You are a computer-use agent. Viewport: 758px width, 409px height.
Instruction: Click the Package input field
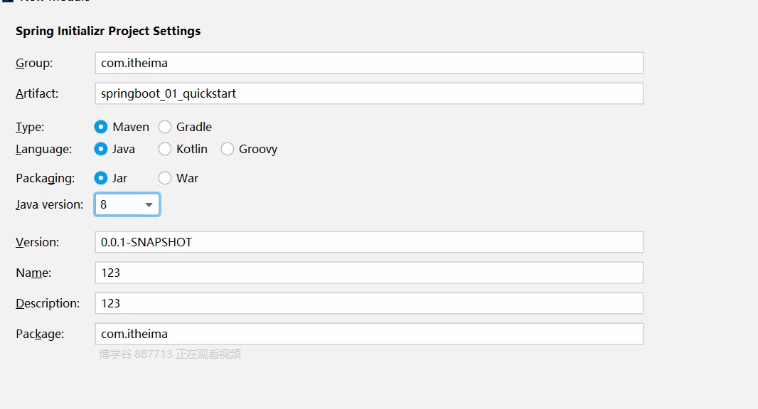point(368,334)
